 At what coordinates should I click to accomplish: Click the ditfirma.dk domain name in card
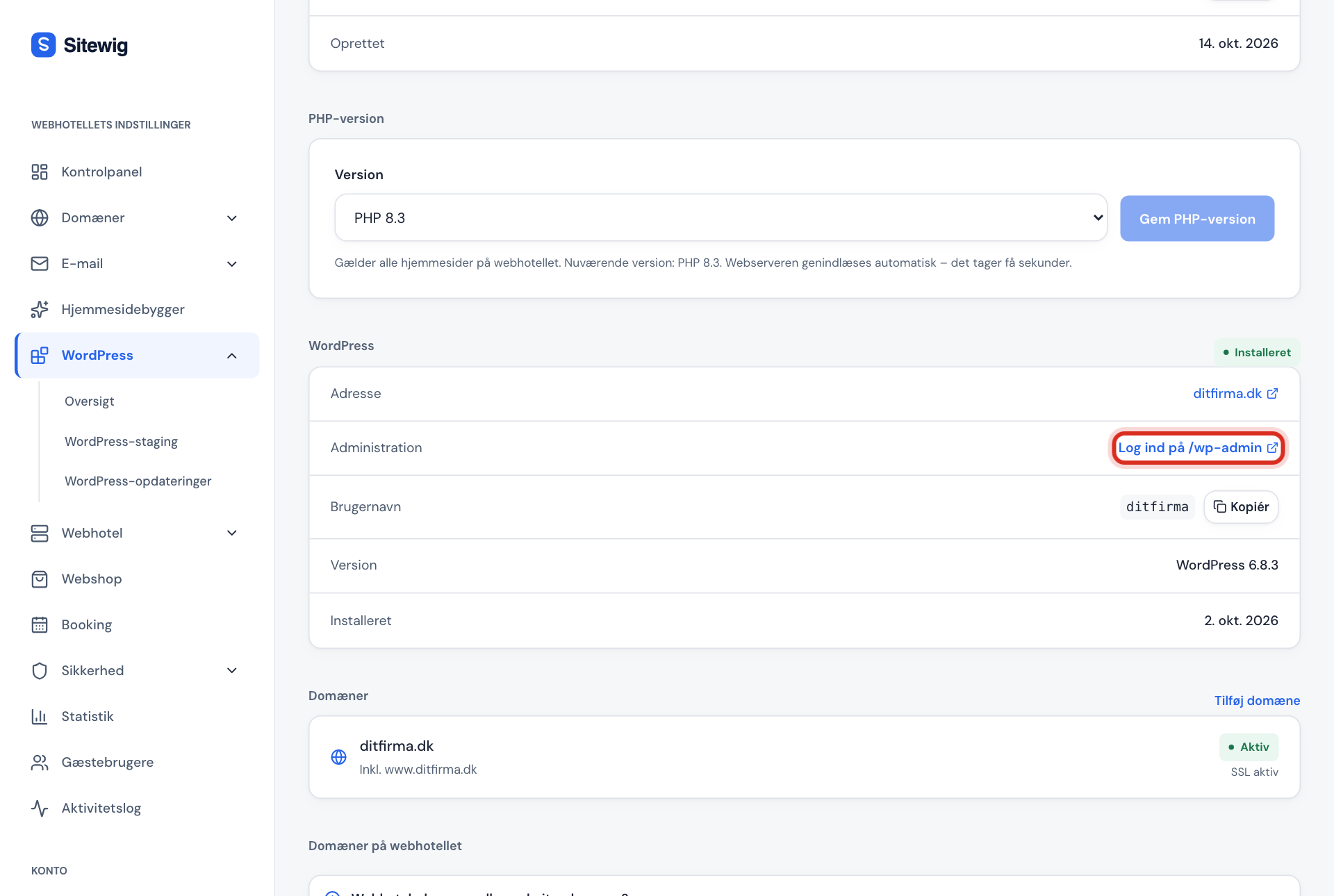tap(396, 745)
